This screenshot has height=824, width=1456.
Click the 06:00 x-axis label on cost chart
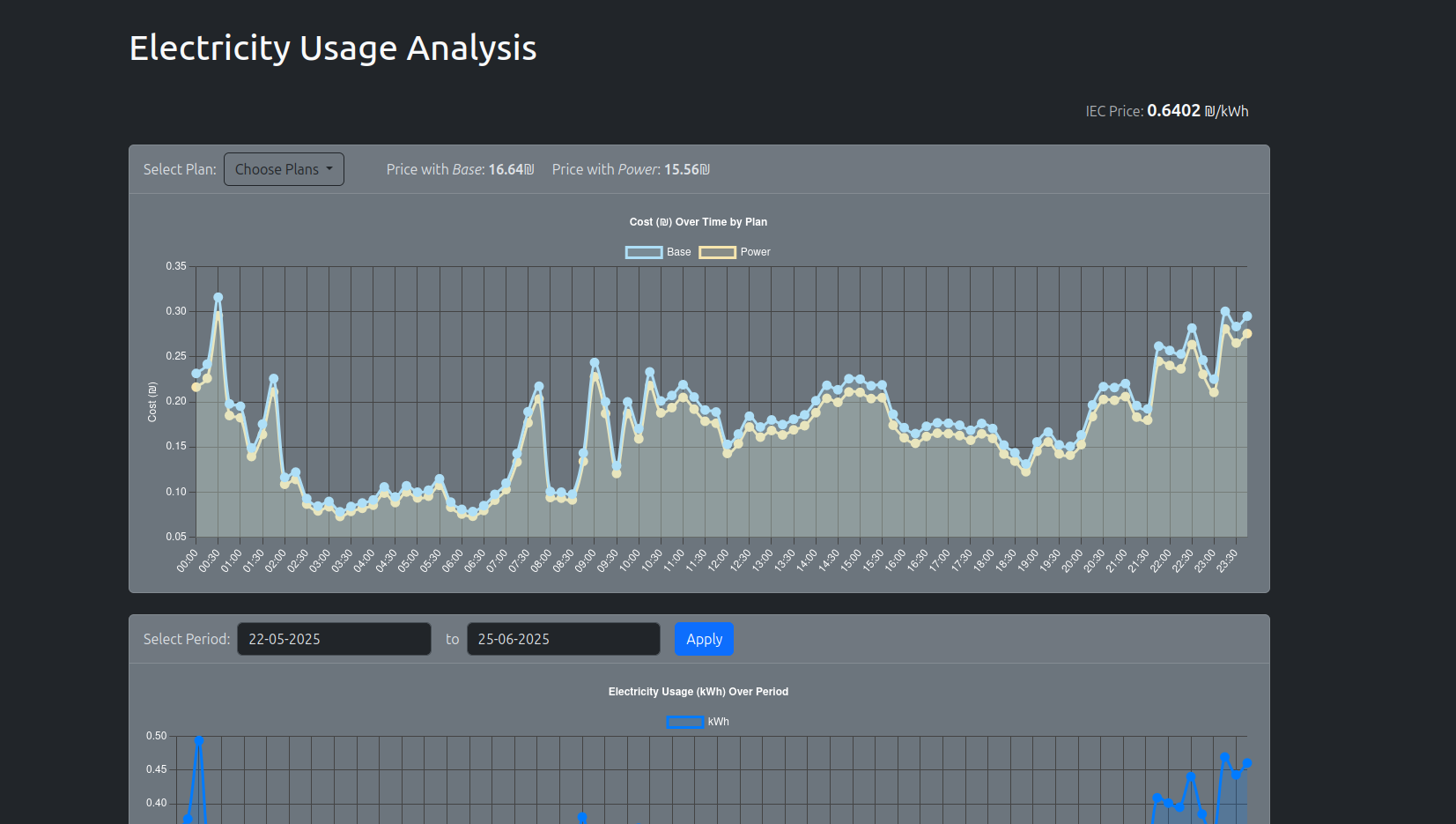(453, 560)
